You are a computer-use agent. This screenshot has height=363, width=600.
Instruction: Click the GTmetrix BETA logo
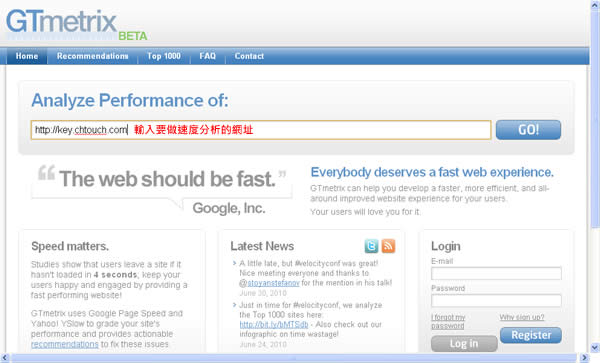(x=77, y=24)
